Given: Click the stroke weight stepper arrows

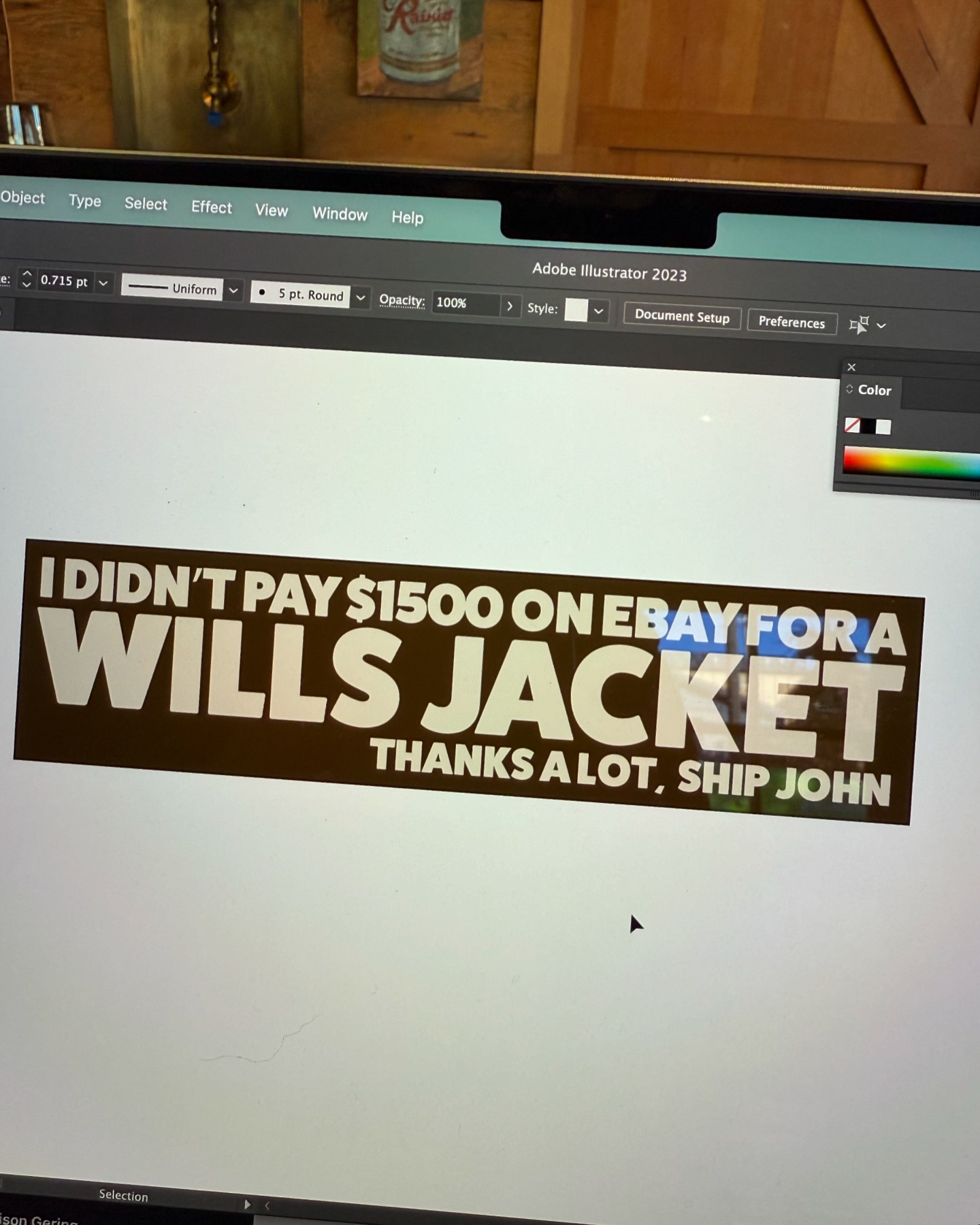Looking at the screenshot, I should point(27,278).
